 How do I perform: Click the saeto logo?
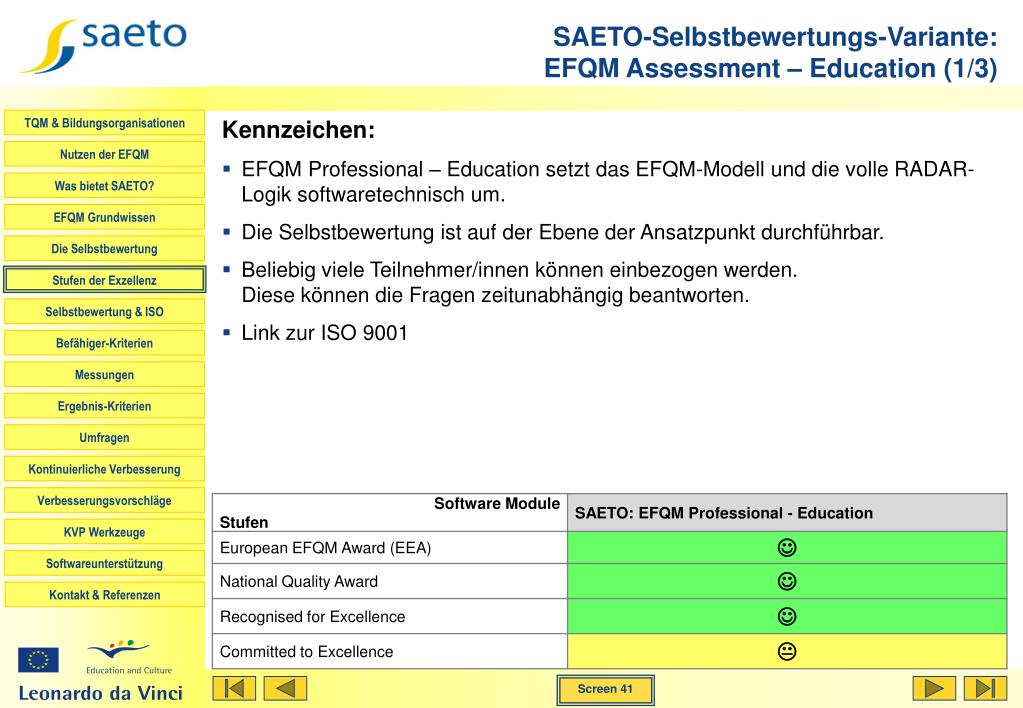pyautogui.click(x=104, y=44)
